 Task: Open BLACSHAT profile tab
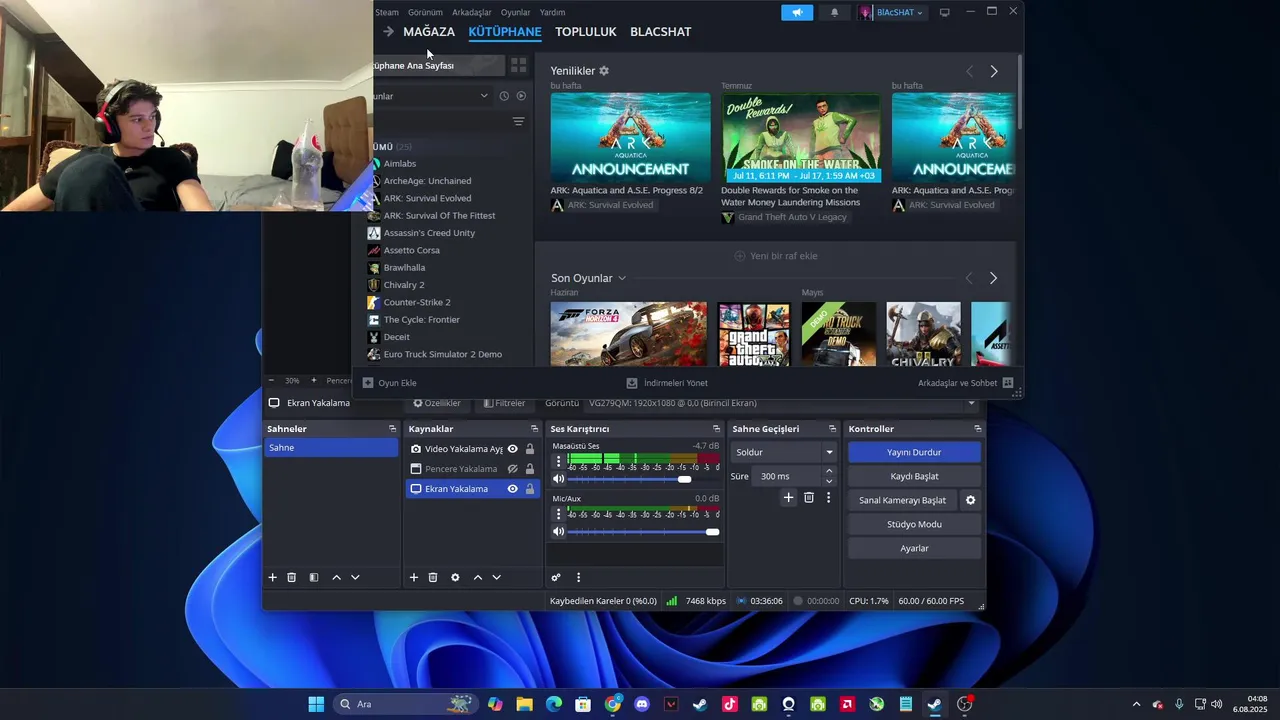pos(661,32)
